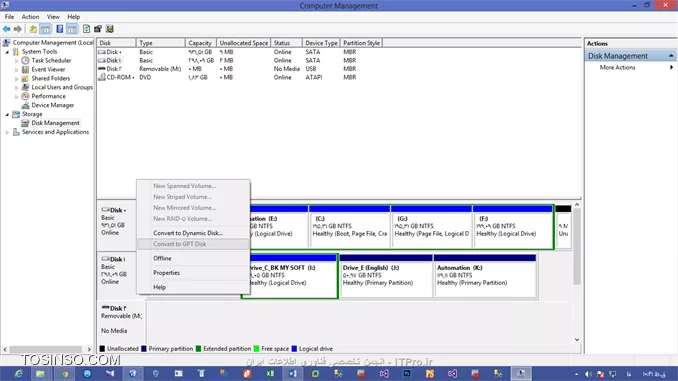This screenshot has width=678, height=381.
Task: Show hidden tray icons arrow
Action: point(576,374)
